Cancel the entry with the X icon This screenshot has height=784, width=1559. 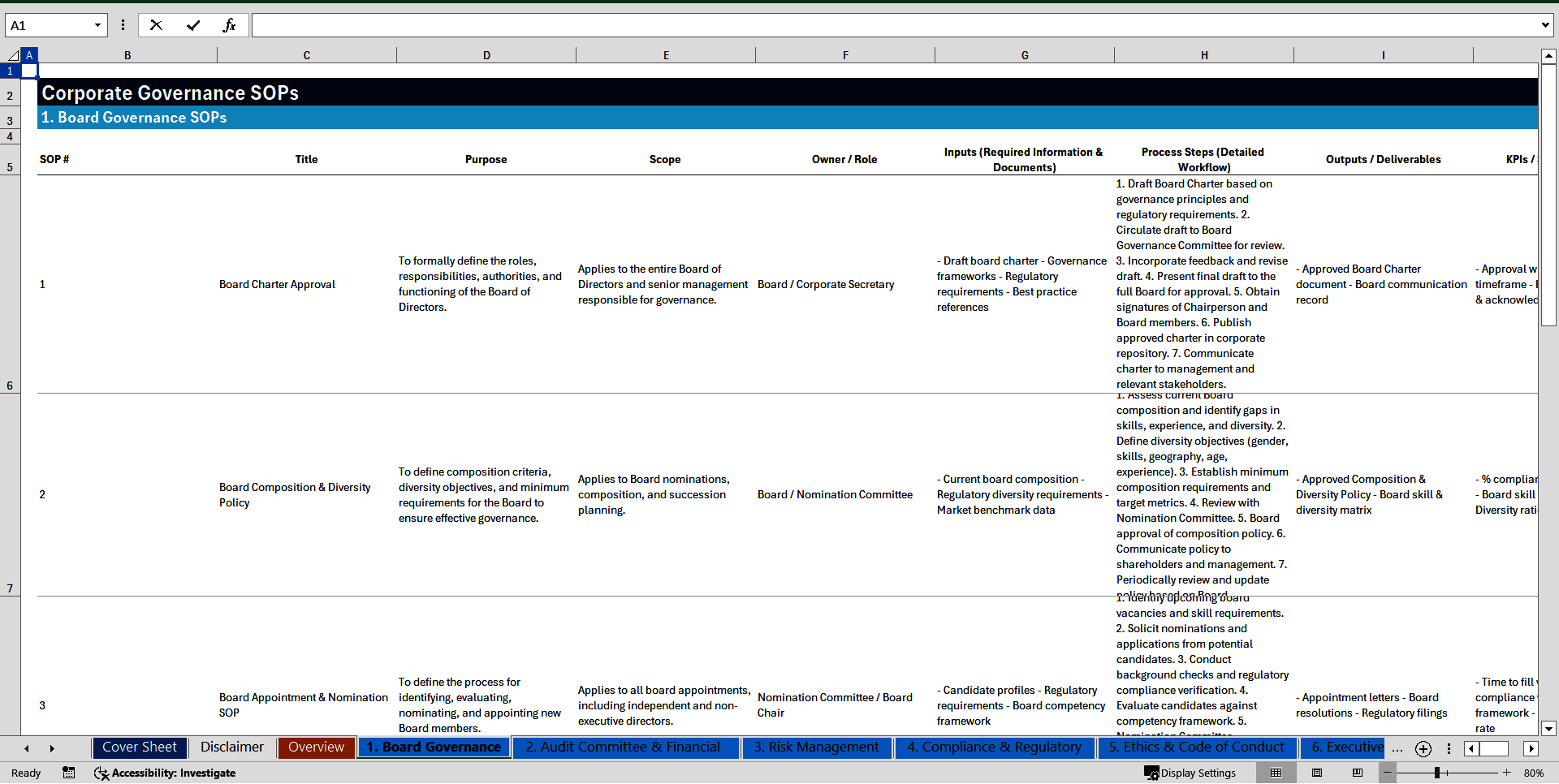pyautogui.click(x=156, y=25)
